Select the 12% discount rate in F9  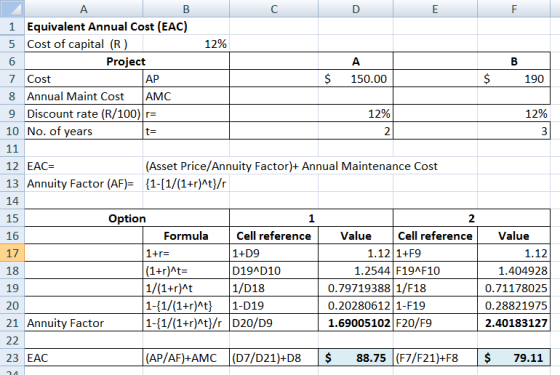tap(514, 114)
